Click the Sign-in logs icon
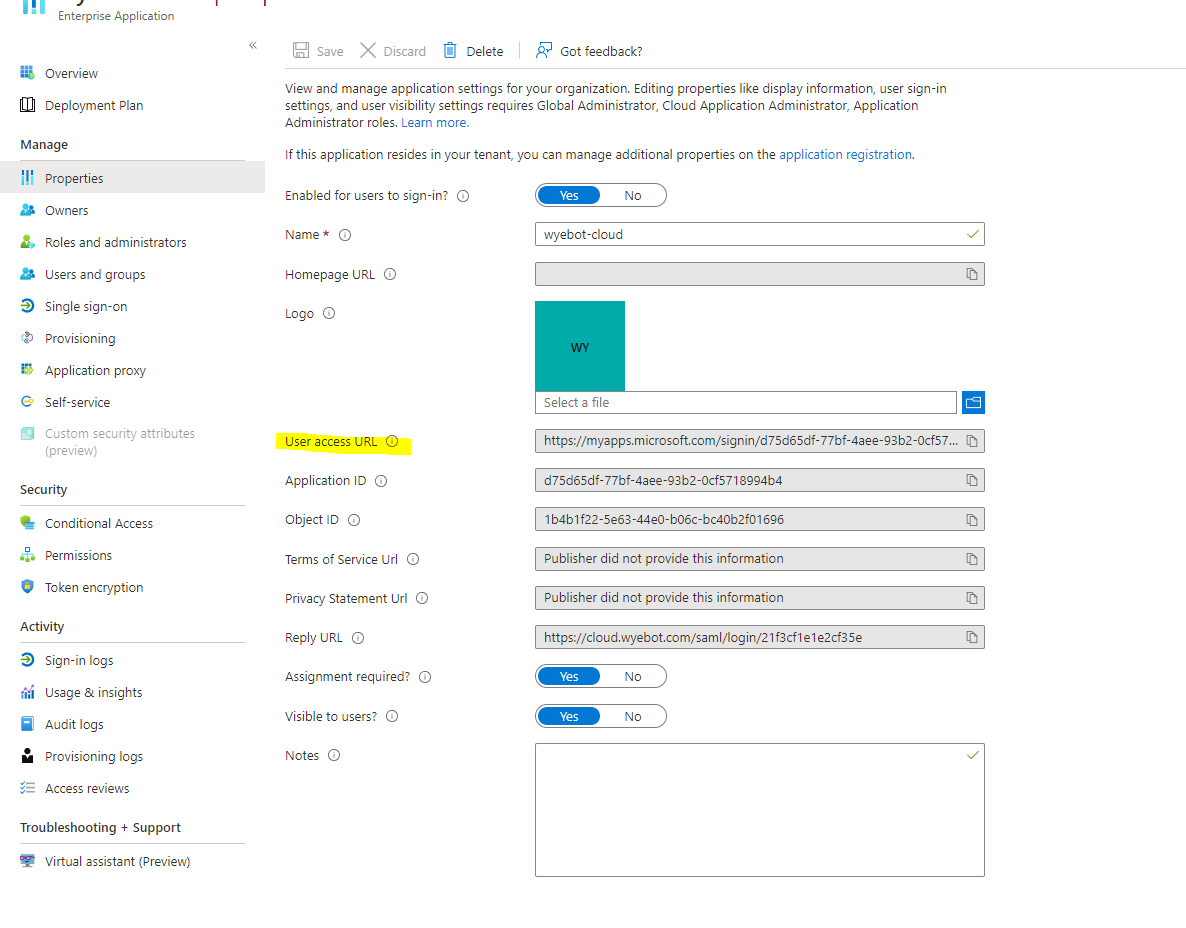The width and height of the screenshot is (1186, 928). coord(27,660)
